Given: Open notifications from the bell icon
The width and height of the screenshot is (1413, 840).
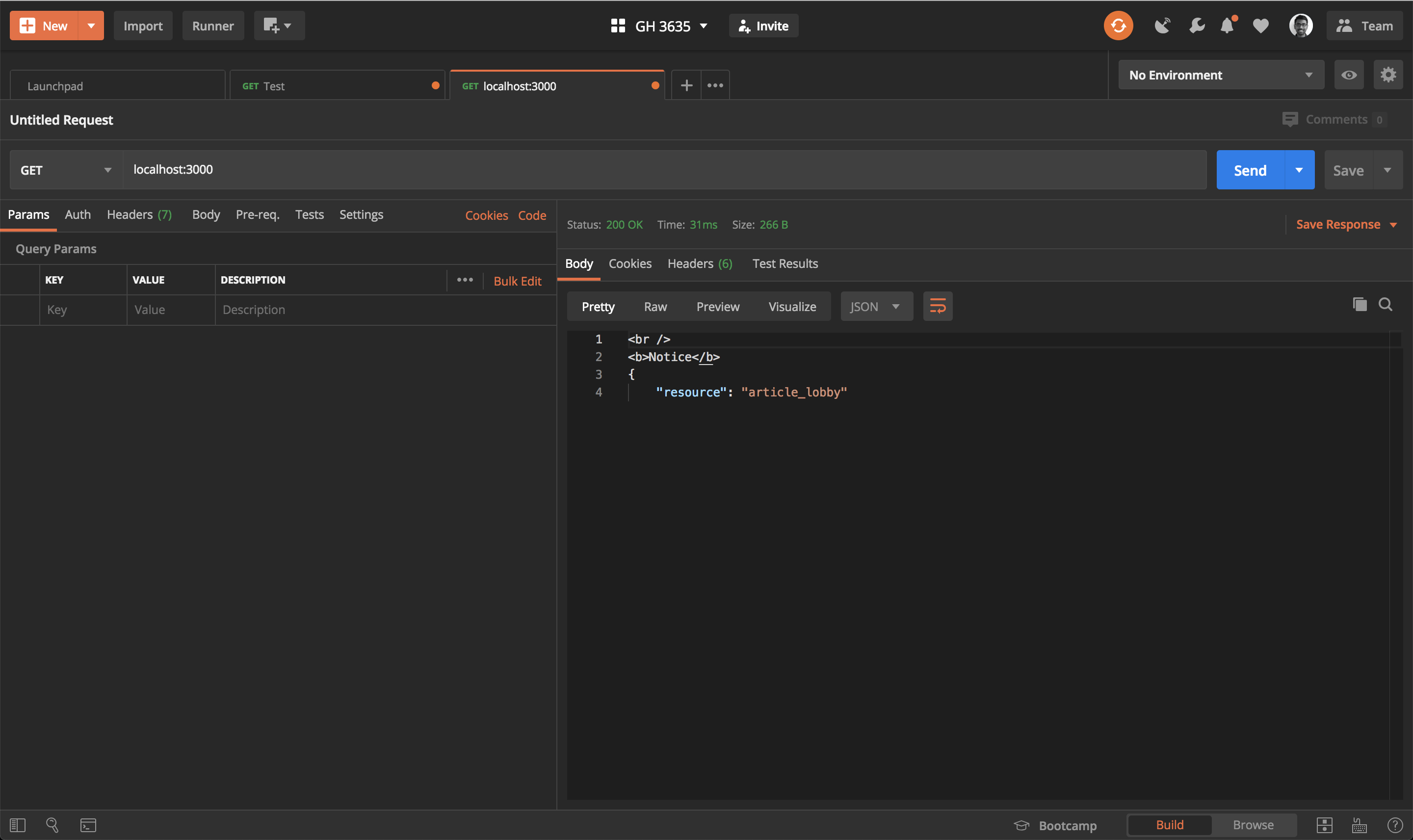Looking at the screenshot, I should click(1226, 26).
